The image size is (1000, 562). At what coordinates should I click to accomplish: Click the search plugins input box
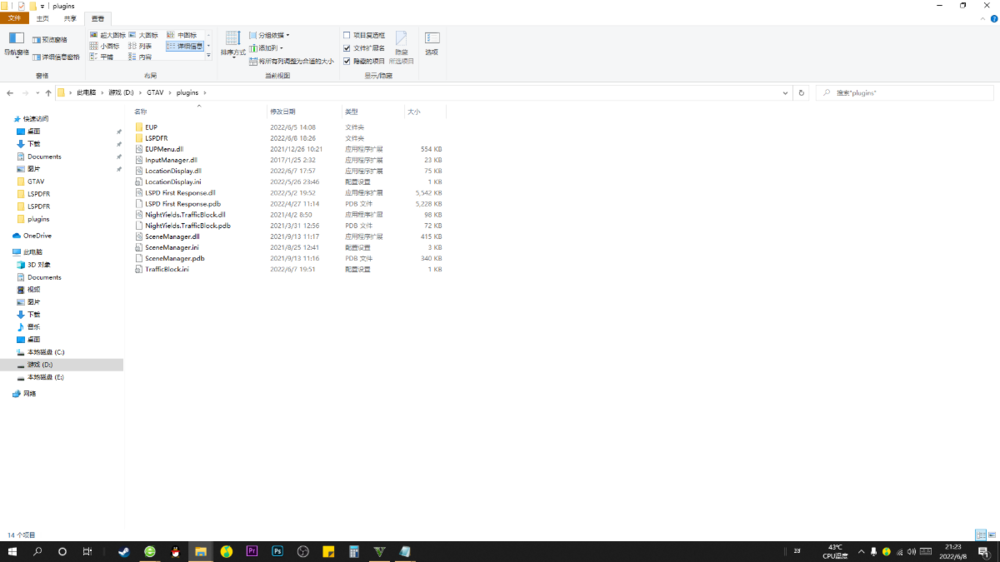pos(904,93)
